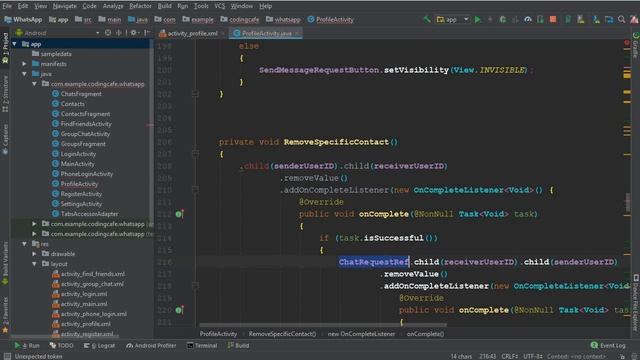640x360 pixels.
Task: Collapse the layout folder
Action: pos(35,264)
